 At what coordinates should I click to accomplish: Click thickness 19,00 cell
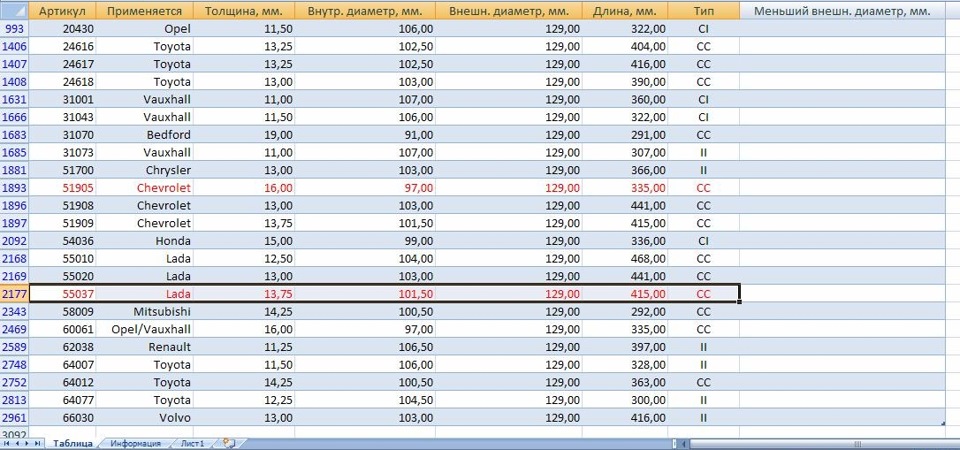(244, 135)
